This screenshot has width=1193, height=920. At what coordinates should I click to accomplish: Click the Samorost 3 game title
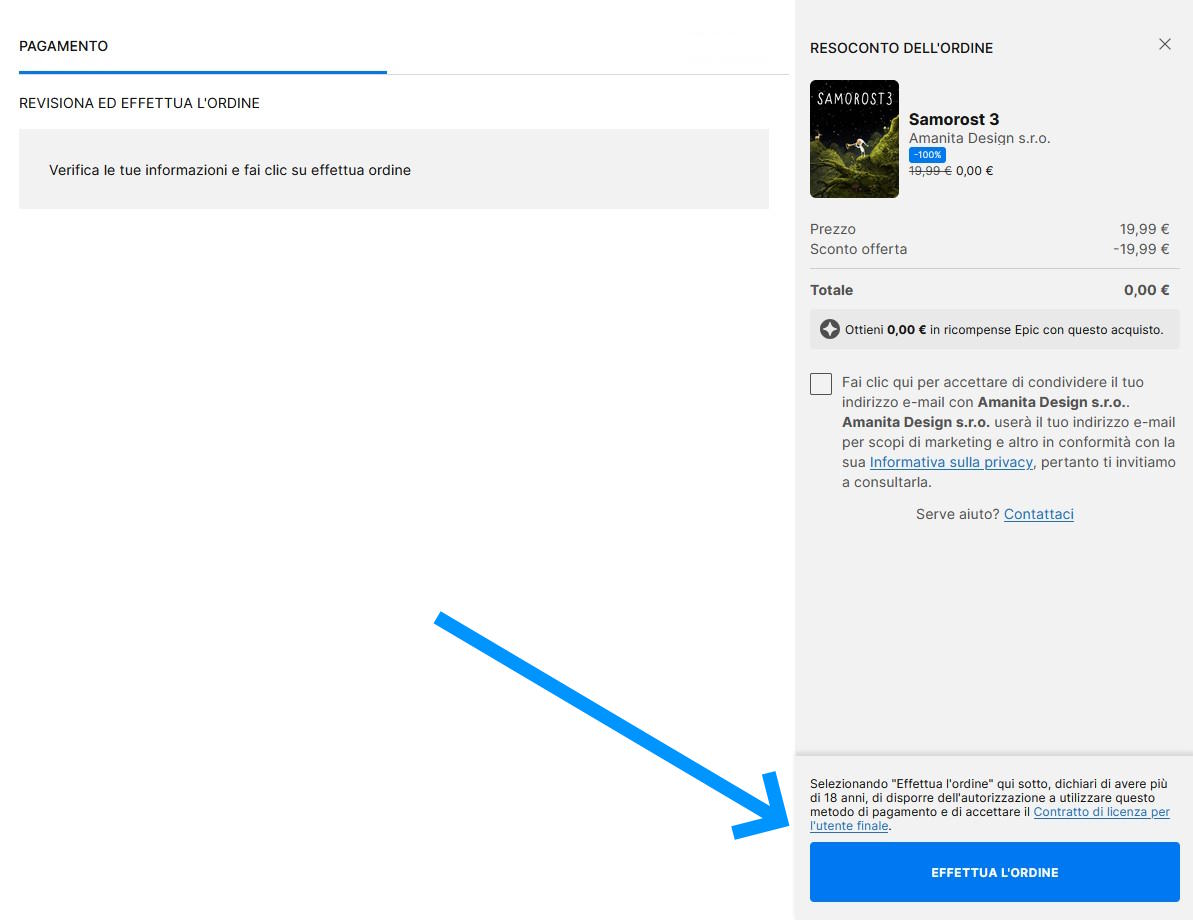(x=953, y=119)
